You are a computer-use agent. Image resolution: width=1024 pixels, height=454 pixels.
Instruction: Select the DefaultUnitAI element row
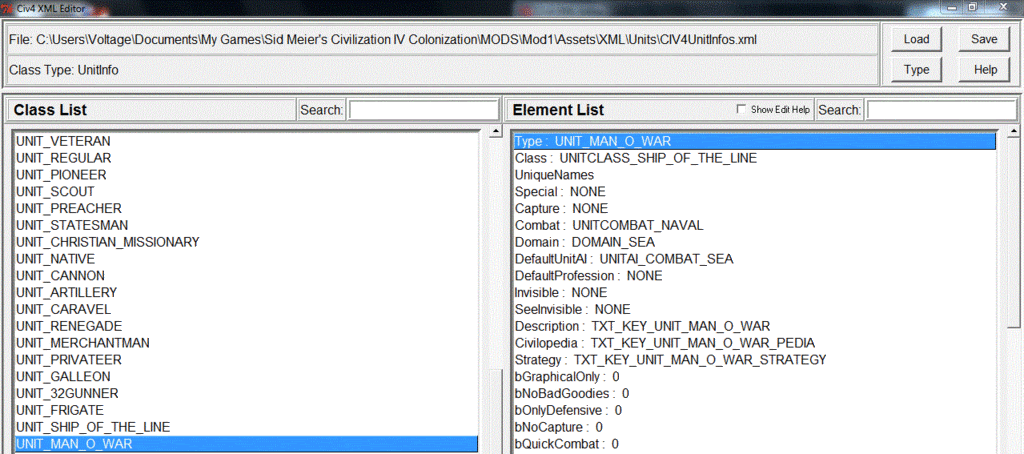[754, 259]
